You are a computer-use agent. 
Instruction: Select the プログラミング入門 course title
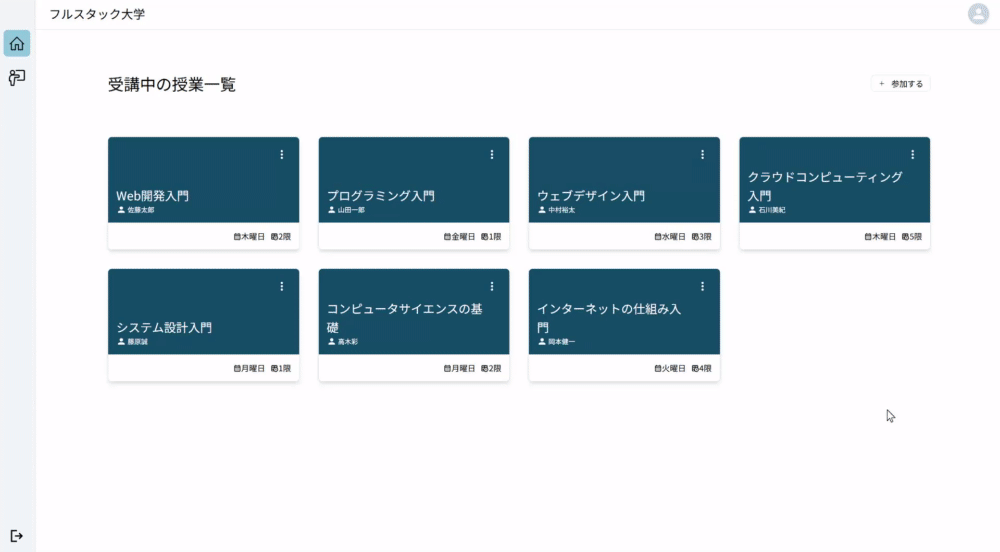(x=381, y=196)
